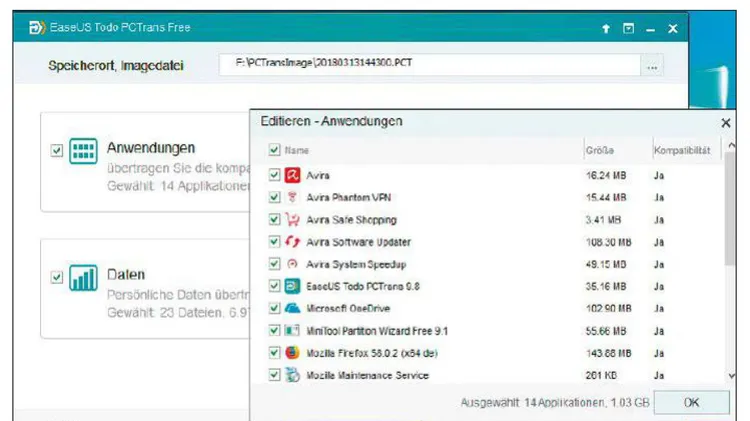Uncheck the Avira checkbox
The height and width of the screenshot is (421, 750).
(274, 175)
